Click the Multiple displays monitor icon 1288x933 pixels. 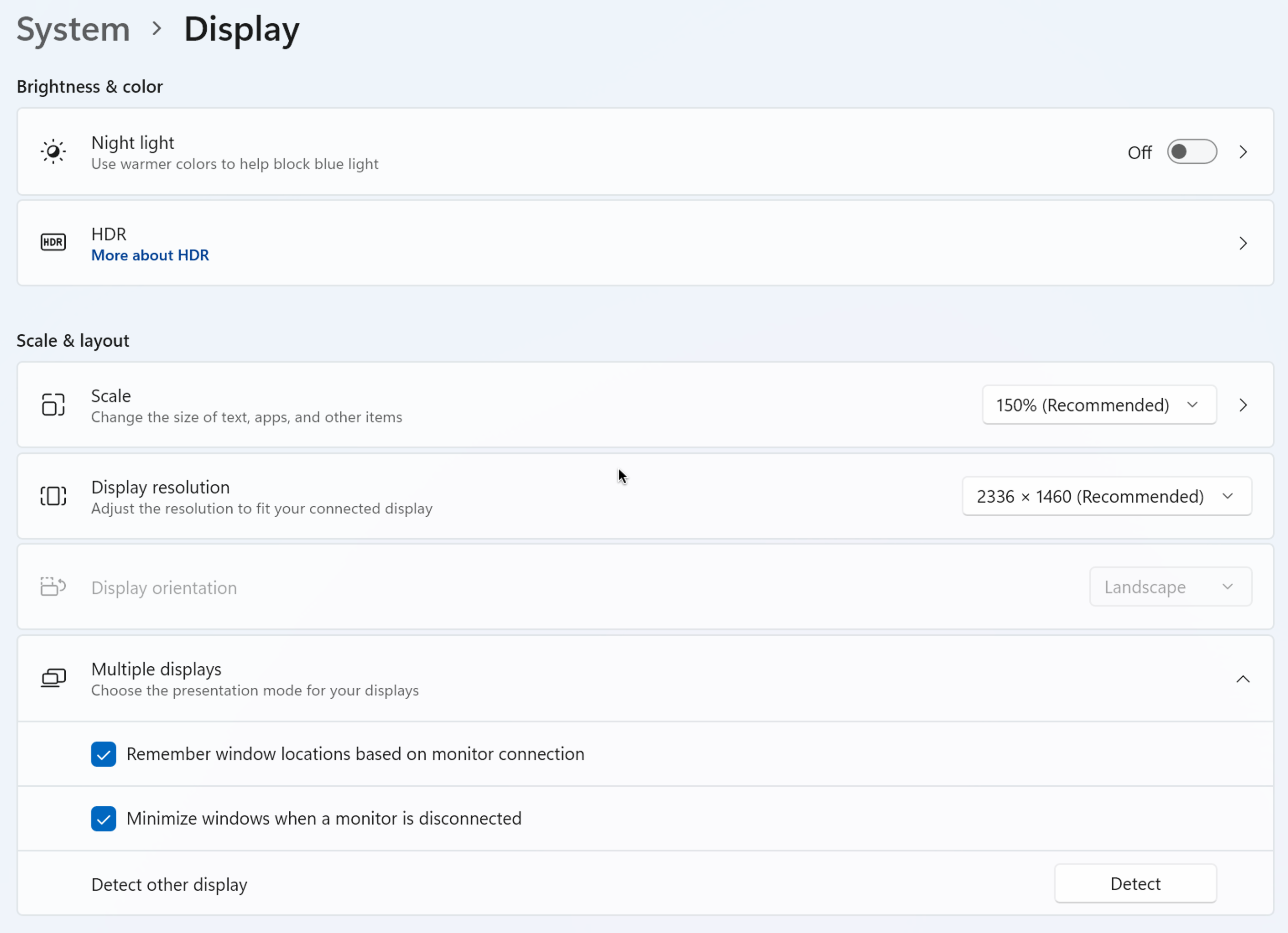click(x=53, y=678)
